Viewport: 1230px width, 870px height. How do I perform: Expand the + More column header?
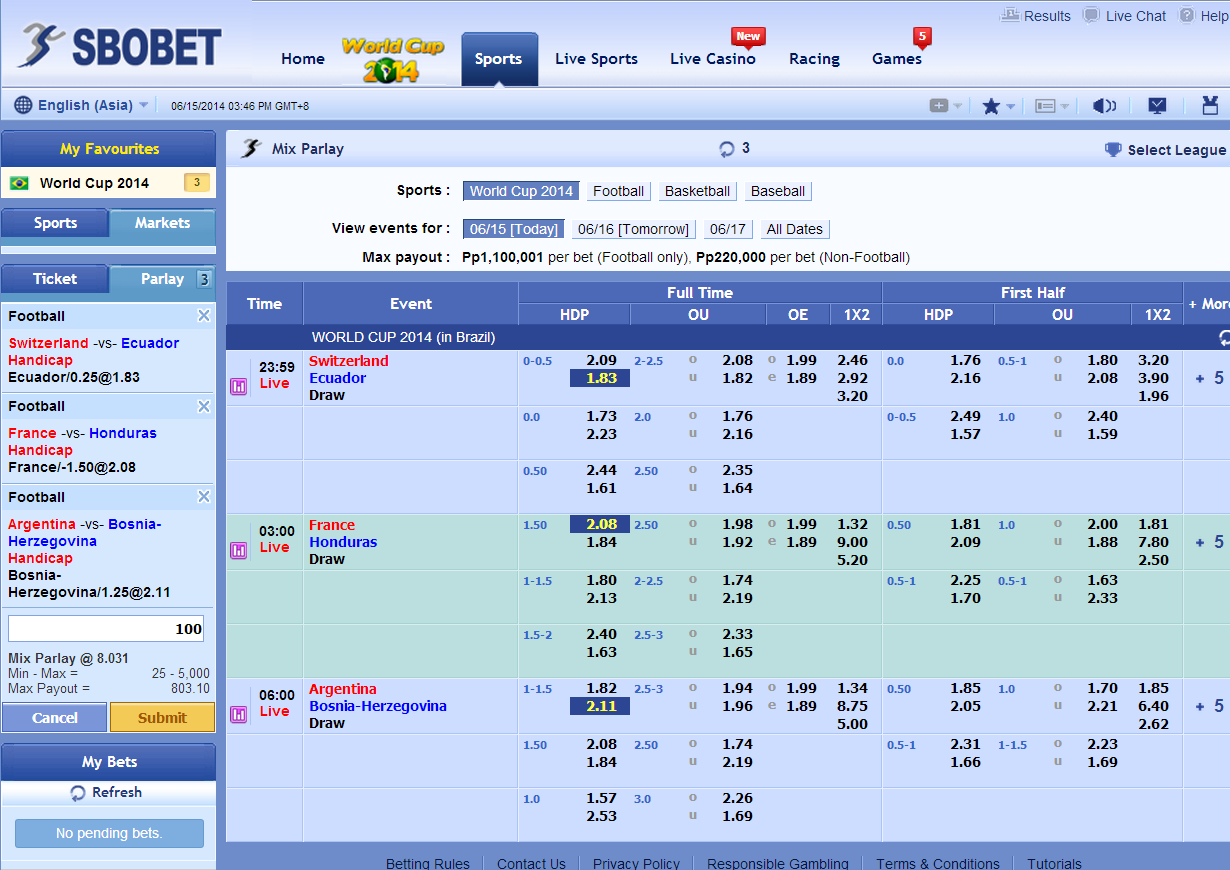pos(1207,303)
